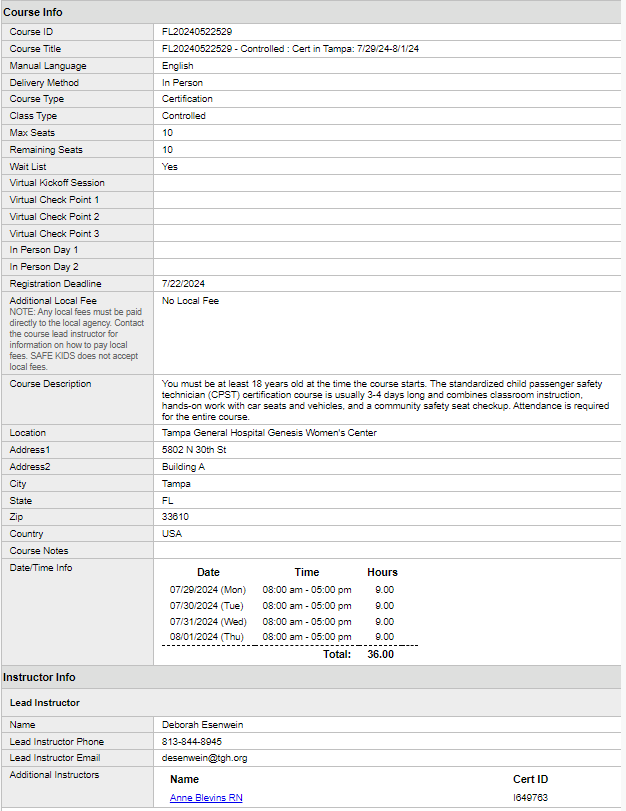626x811 pixels.
Task: Open the Anne Blevins RN instructor link
Action: pyautogui.click(x=206, y=798)
